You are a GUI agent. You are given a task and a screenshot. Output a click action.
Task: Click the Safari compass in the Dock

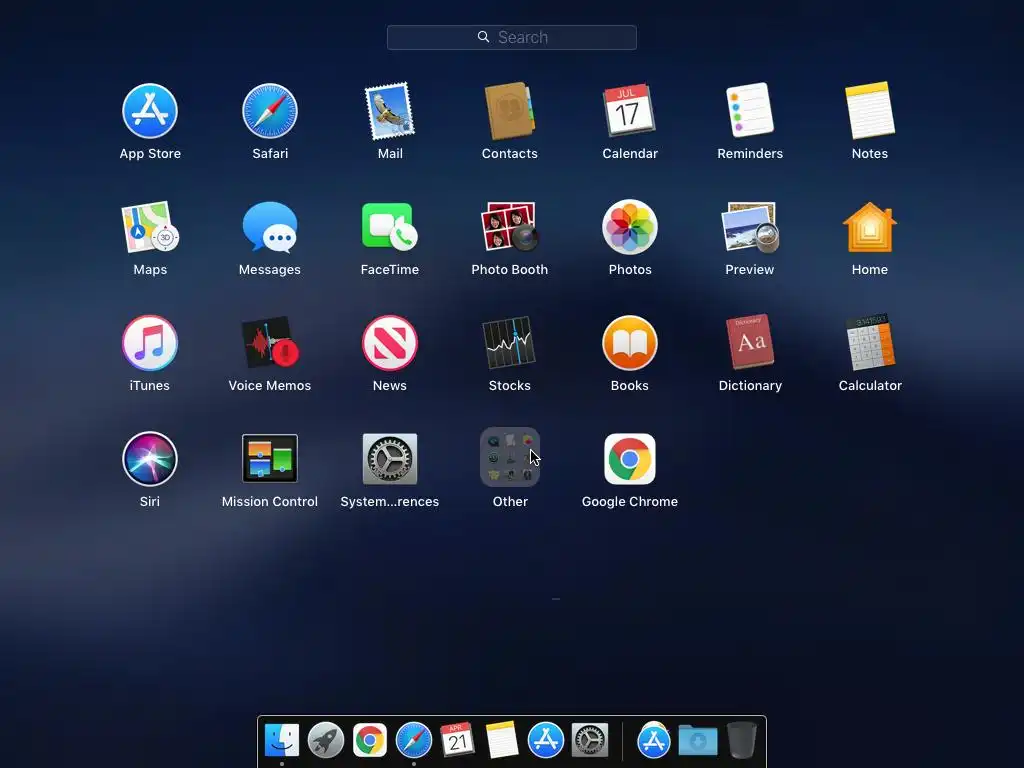pos(413,741)
